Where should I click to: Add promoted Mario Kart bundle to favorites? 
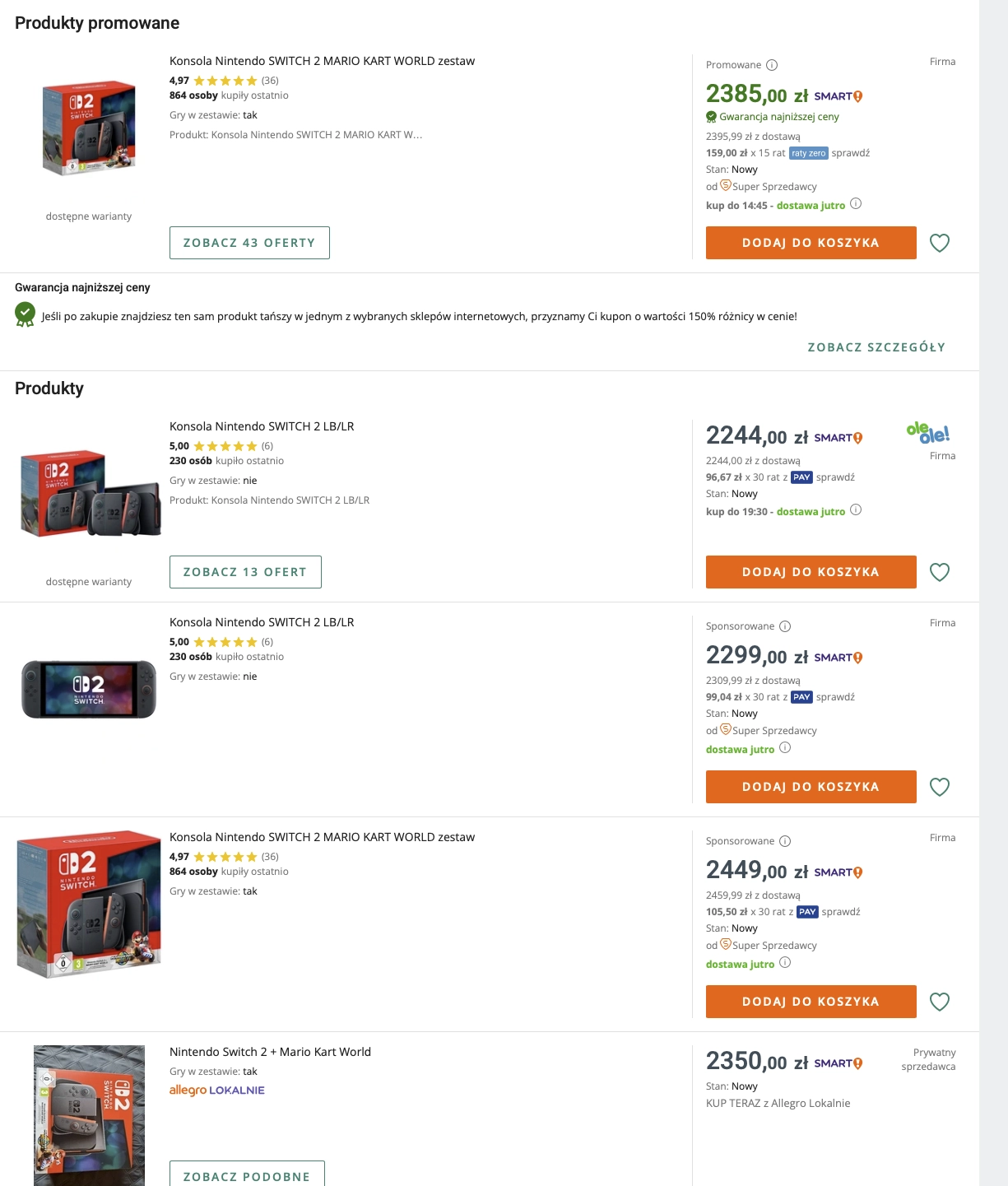tap(939, 243)
